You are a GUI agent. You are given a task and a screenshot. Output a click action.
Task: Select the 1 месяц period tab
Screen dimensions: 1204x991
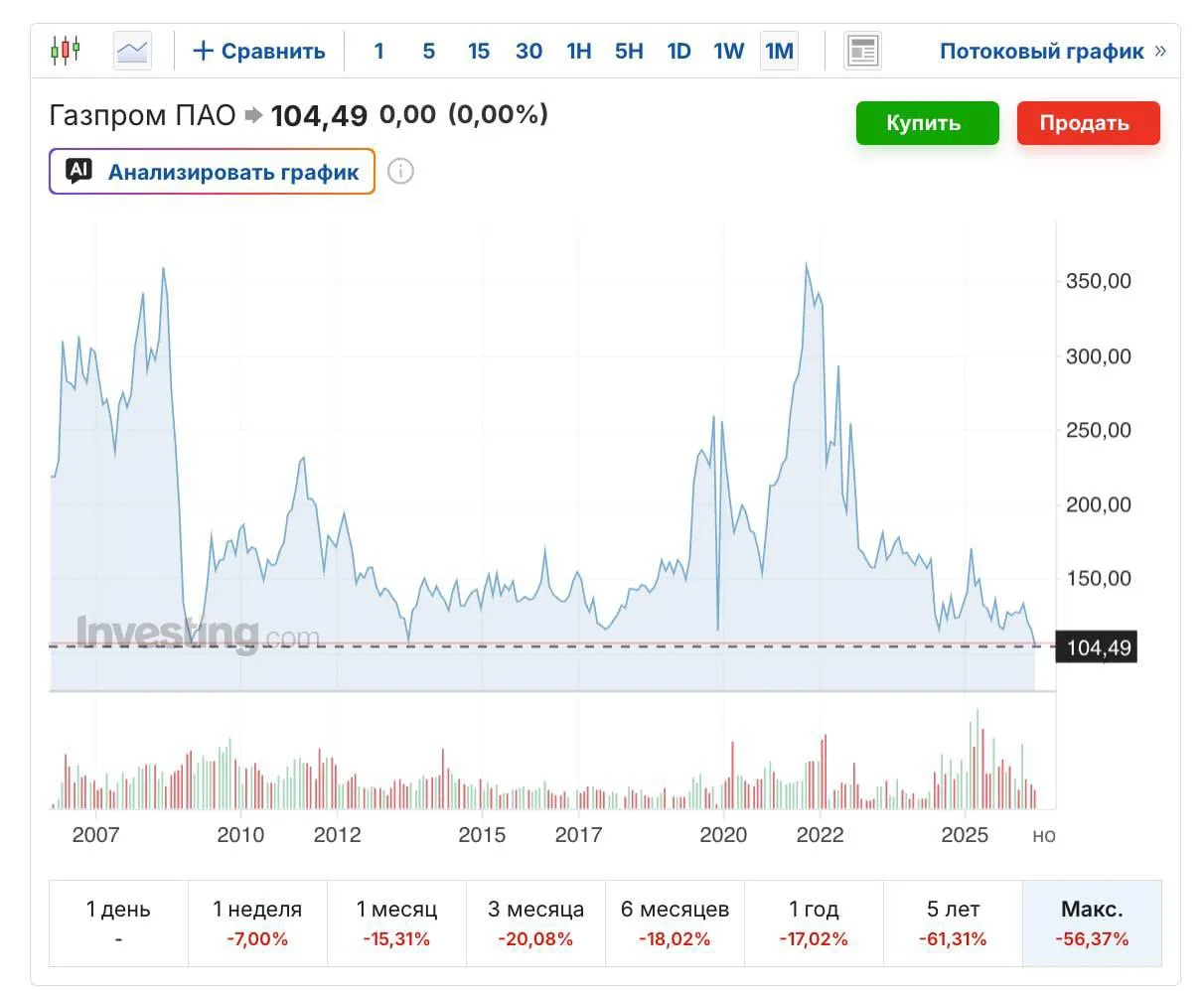396,922
